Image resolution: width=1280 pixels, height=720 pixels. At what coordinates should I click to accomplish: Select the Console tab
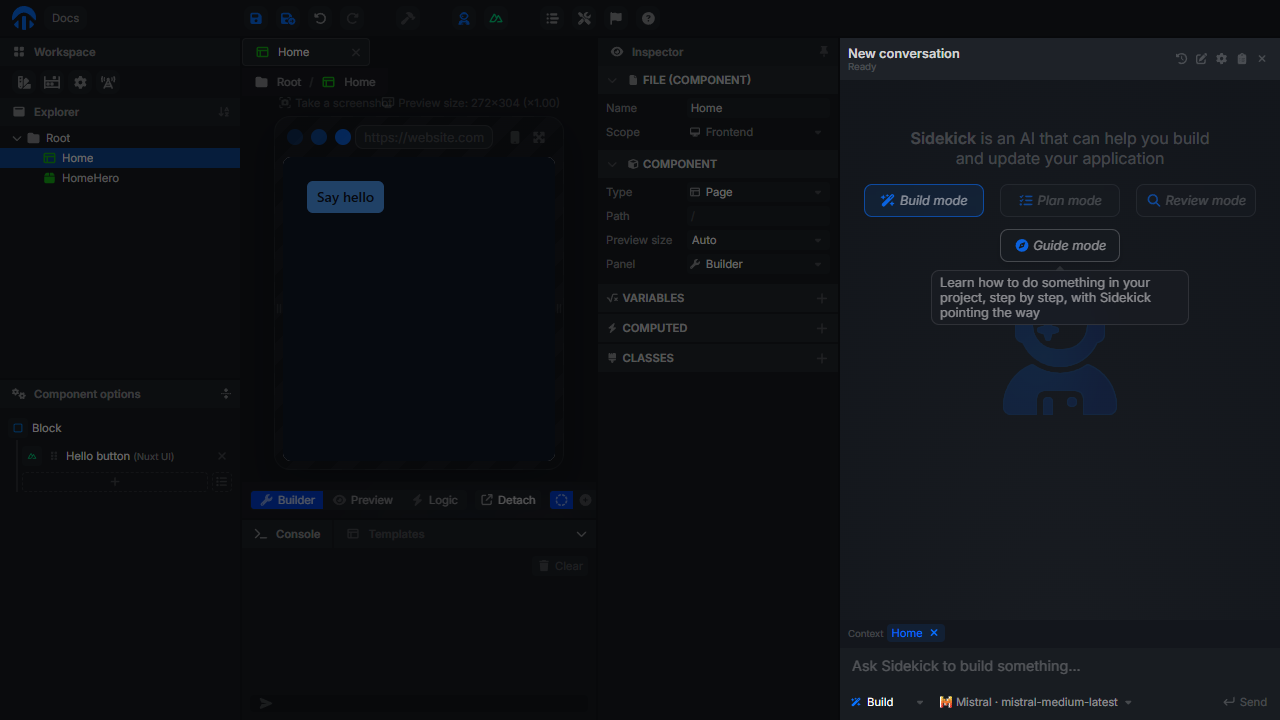(288, 534)
